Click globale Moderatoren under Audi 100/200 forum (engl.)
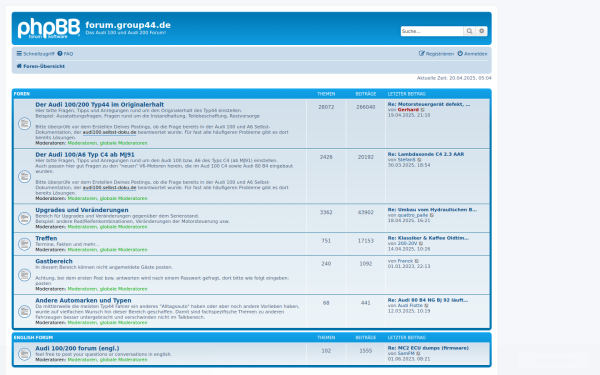Viewport: 600px width, 375px height. [x=124, y=360]
